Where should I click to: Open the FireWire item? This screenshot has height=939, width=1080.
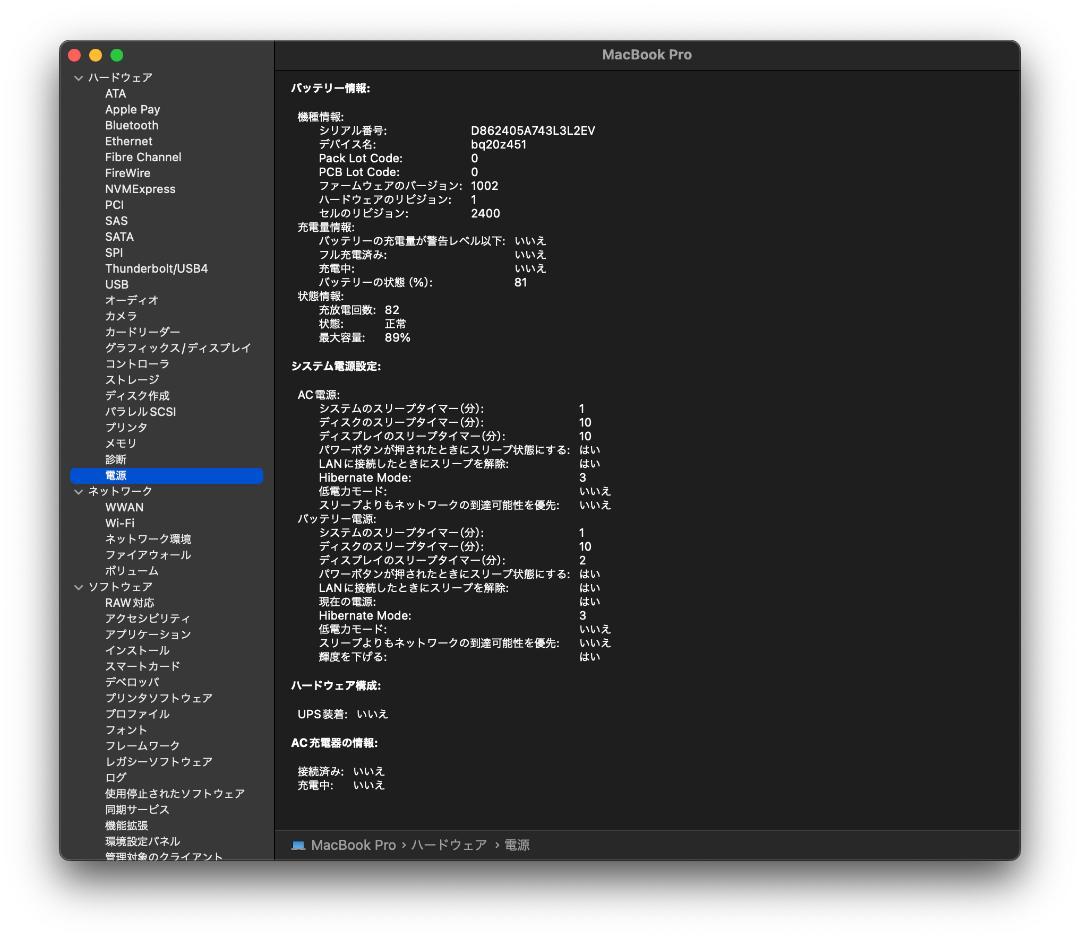[127, 173]
